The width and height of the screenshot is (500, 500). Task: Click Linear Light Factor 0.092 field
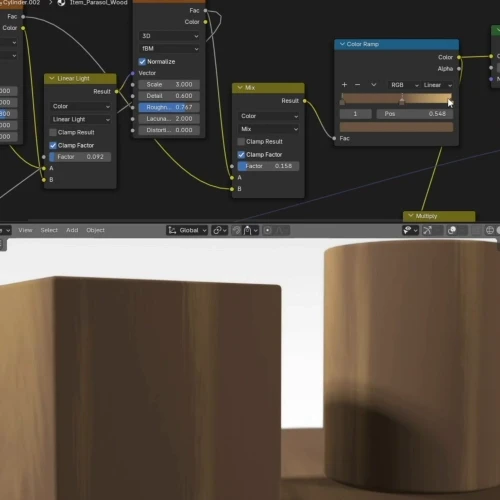click(80, 157)
